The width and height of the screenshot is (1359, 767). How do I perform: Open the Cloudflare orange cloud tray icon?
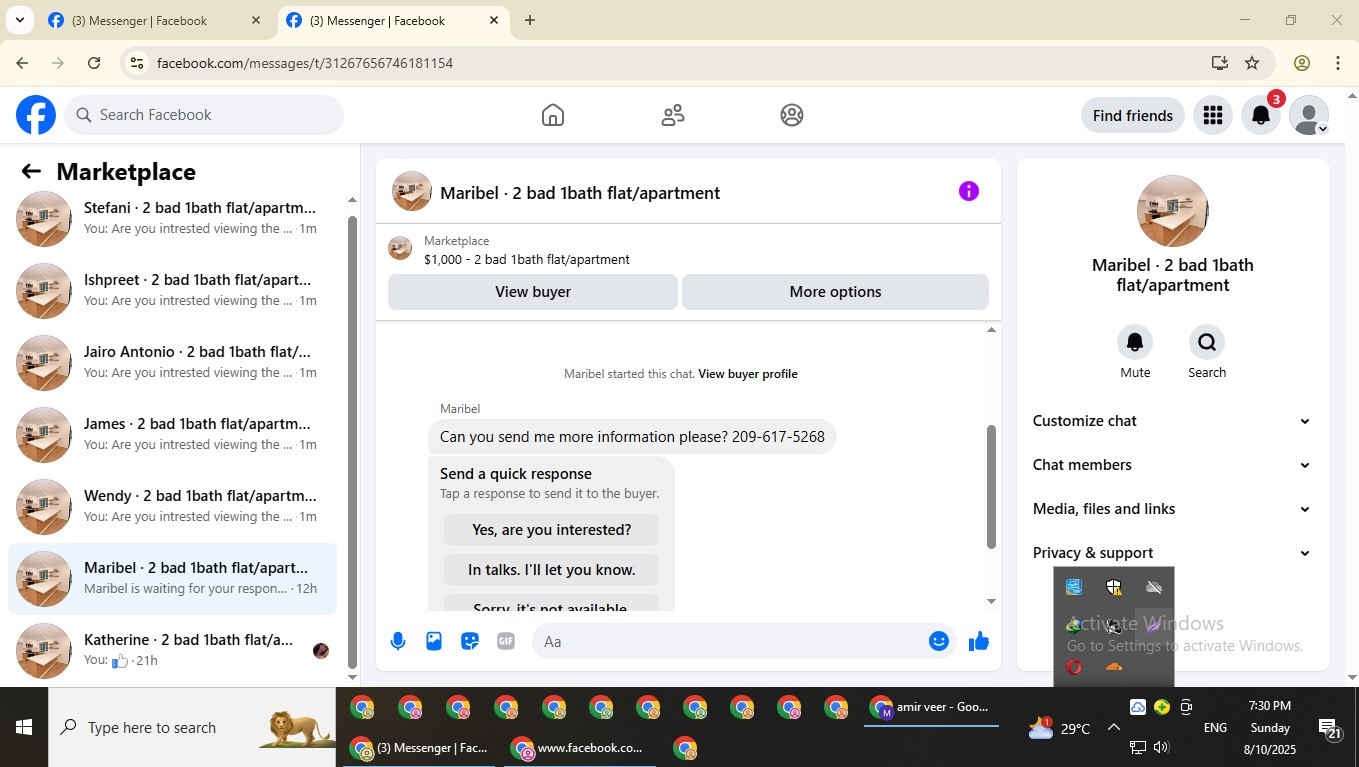click(x=1114, y=667)
